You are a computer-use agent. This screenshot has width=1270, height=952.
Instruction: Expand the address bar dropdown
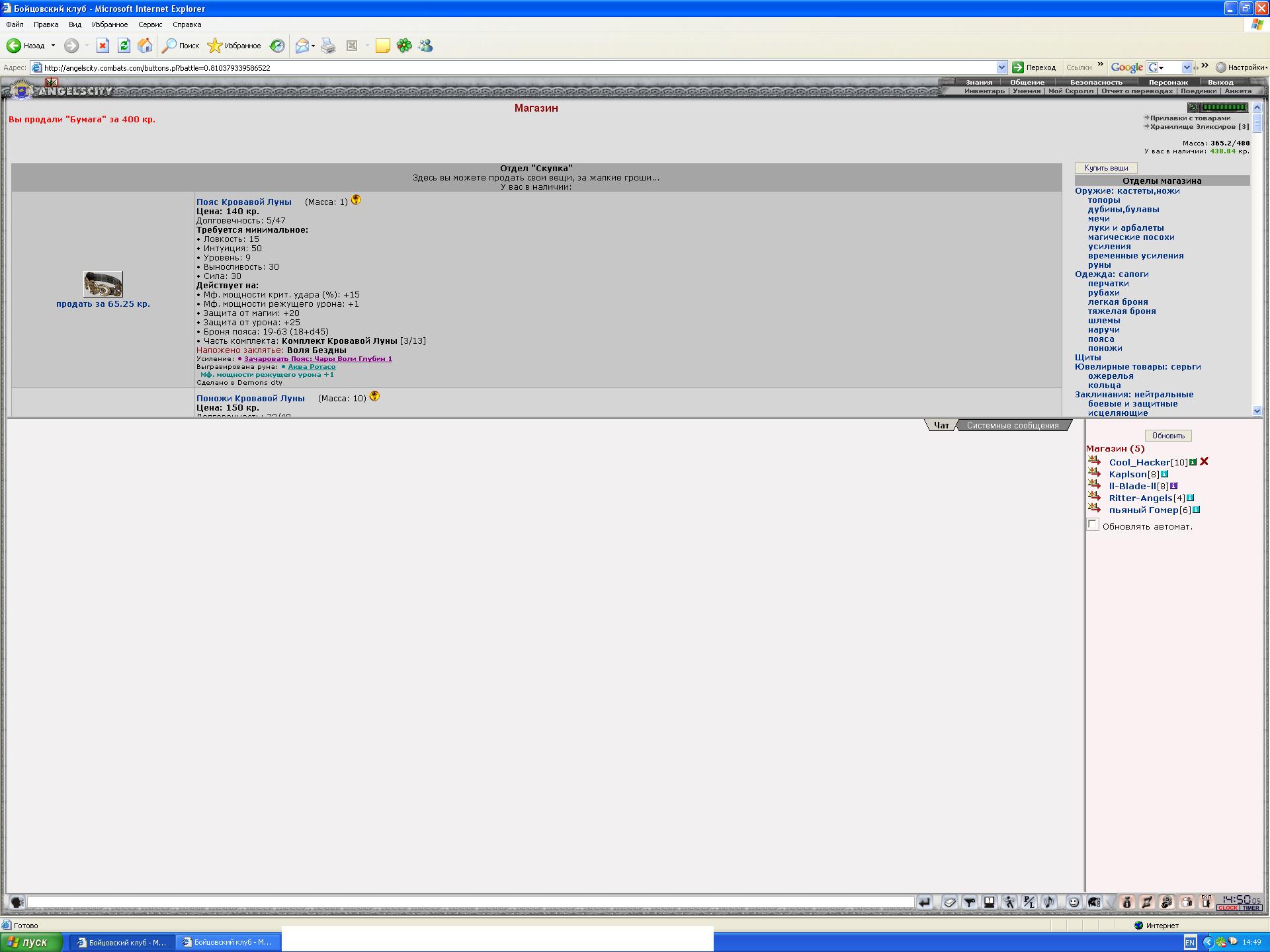pyautogui.click(x=1001, y=67)
